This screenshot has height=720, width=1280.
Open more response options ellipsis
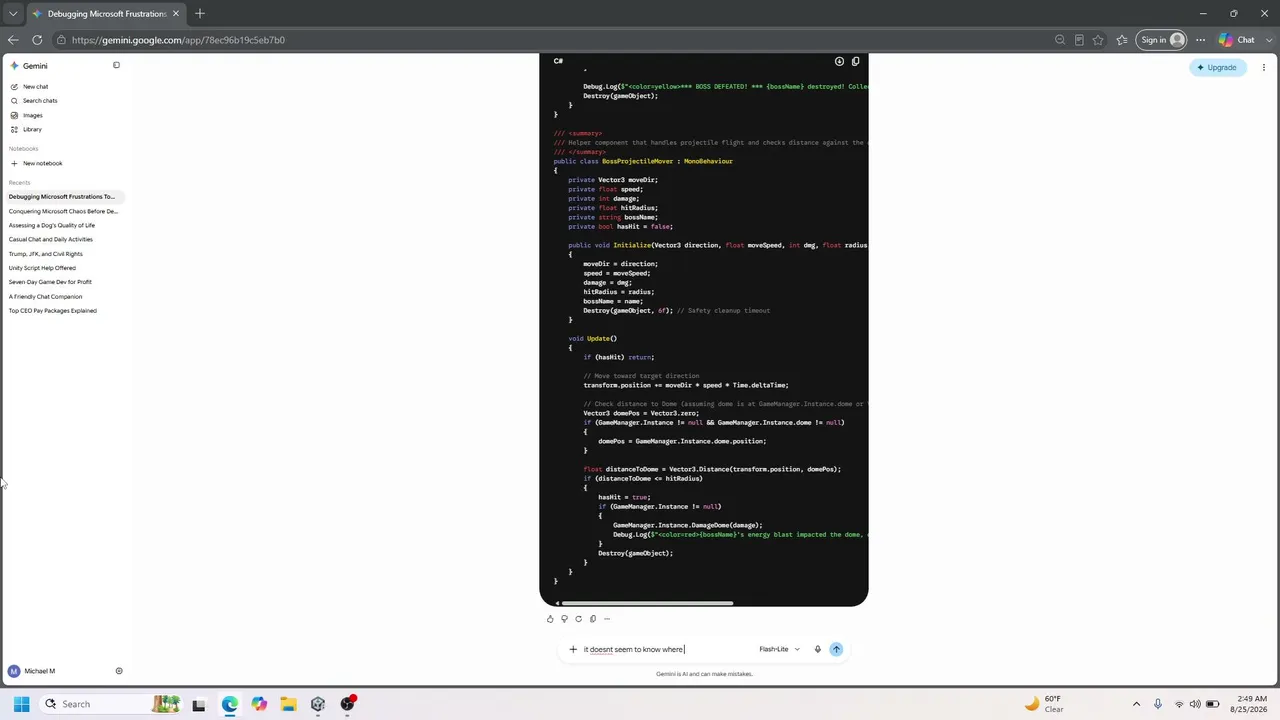(x=607, y=619)
